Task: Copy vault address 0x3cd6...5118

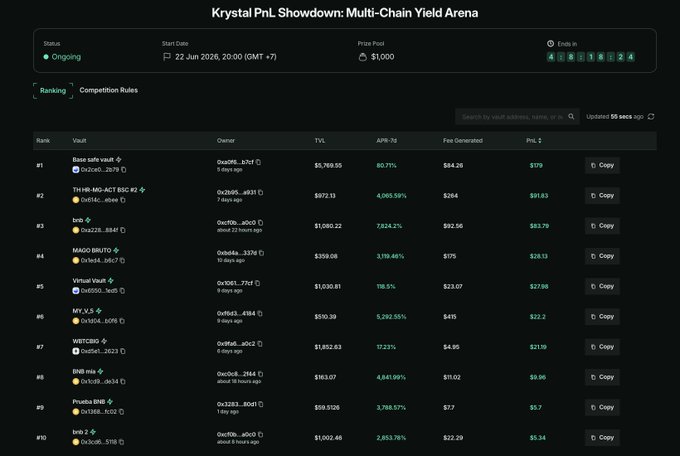Action: [121, 442]
